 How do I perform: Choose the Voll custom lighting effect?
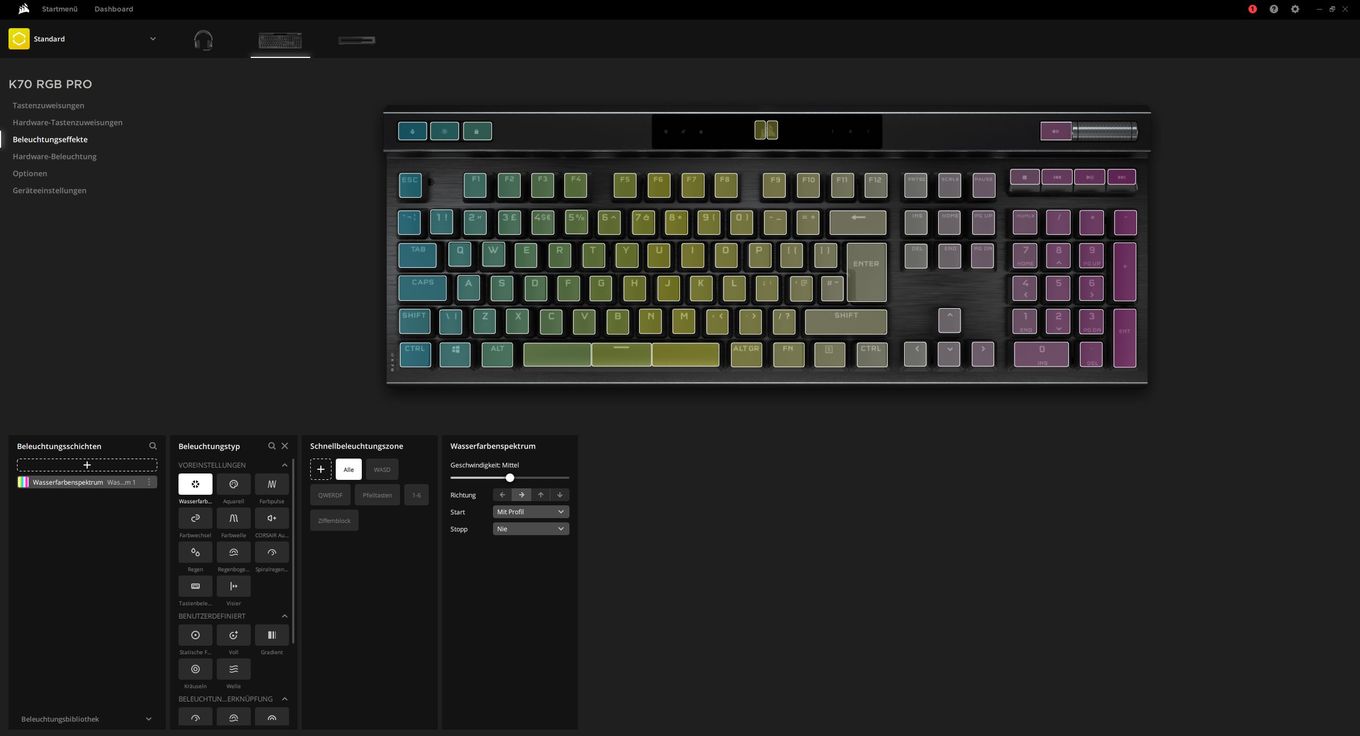click(x=233, y=635)
